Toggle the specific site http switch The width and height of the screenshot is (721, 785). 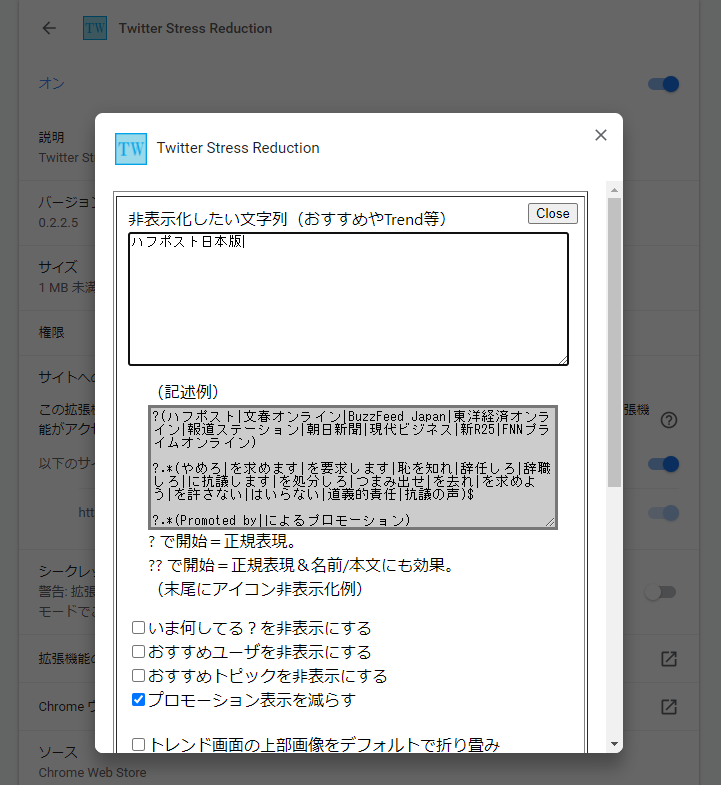coord(663,513)
